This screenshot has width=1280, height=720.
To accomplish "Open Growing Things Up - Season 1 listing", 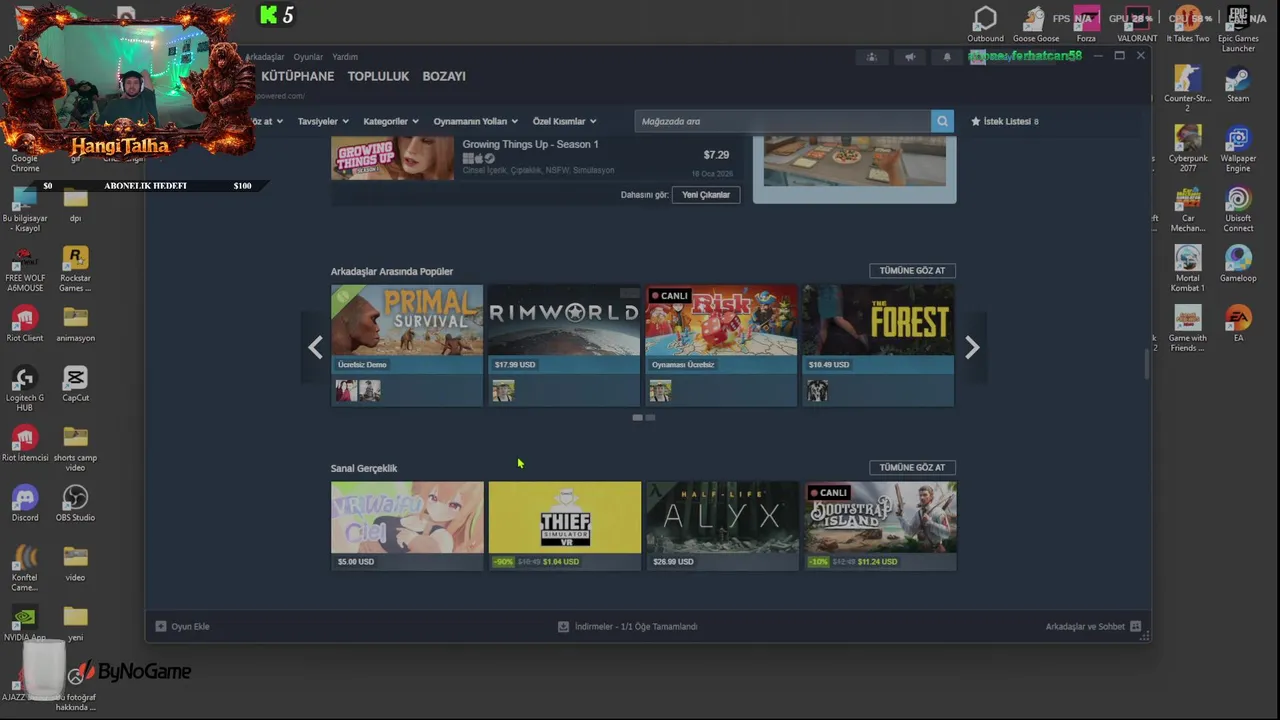I will click(x=536, y=158).
